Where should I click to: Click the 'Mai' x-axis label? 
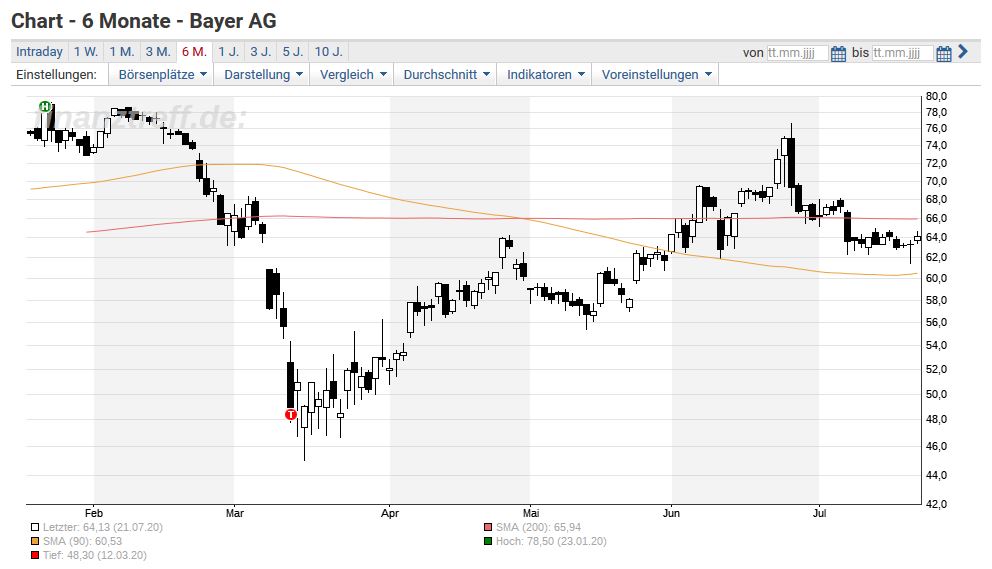[531, 513]
